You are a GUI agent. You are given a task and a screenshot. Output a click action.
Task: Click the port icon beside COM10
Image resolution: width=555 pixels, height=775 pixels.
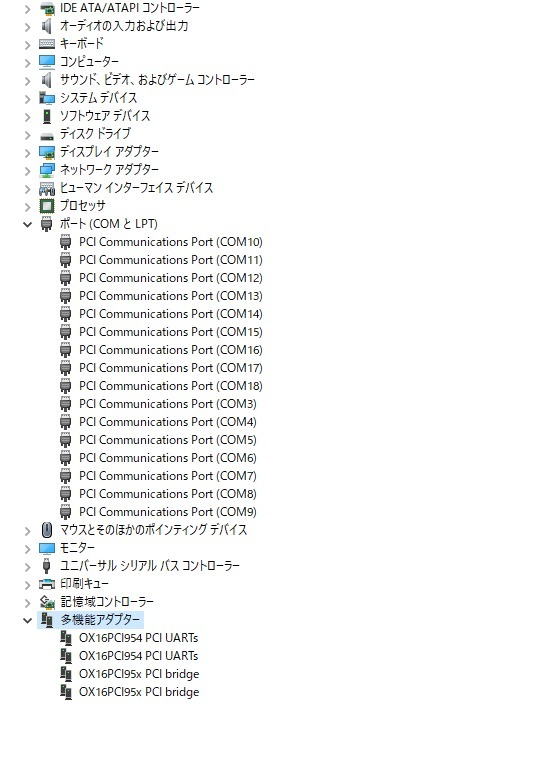66,242
